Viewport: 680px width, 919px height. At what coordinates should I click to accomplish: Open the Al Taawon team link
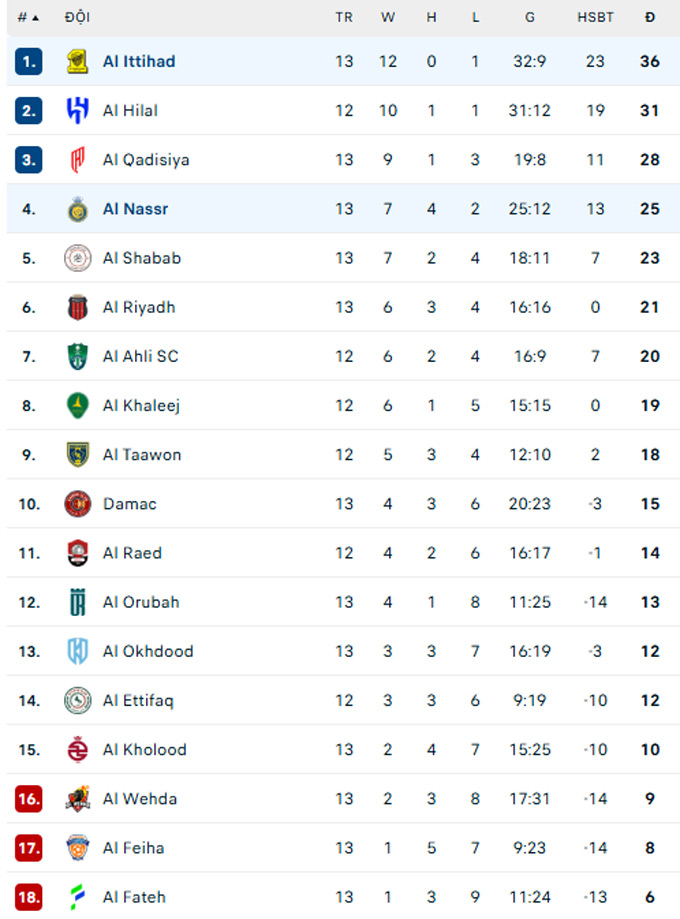point(142,455)
